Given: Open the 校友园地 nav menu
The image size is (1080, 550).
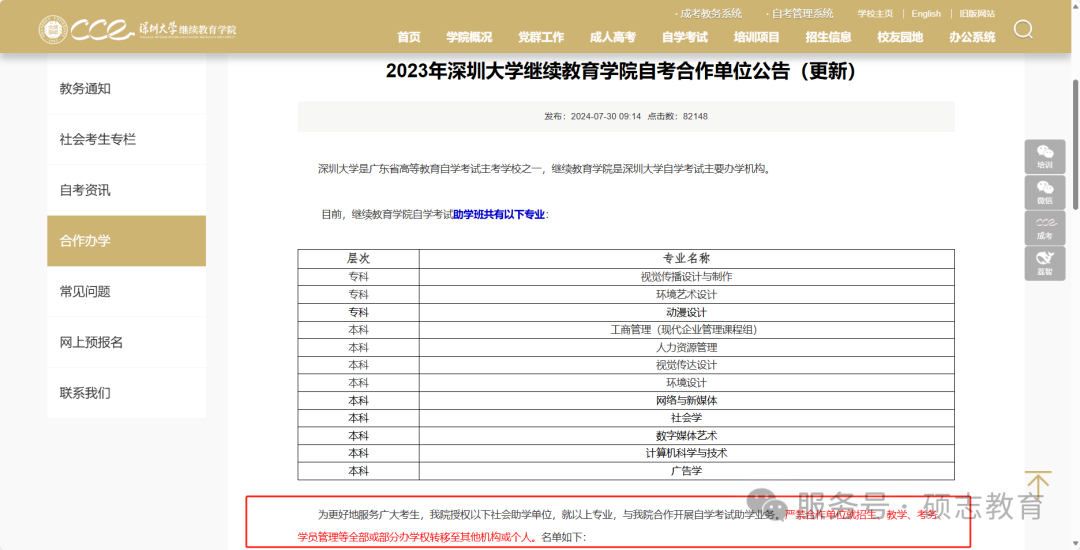Looking at the screenshot, I should (x=900, y=37).
